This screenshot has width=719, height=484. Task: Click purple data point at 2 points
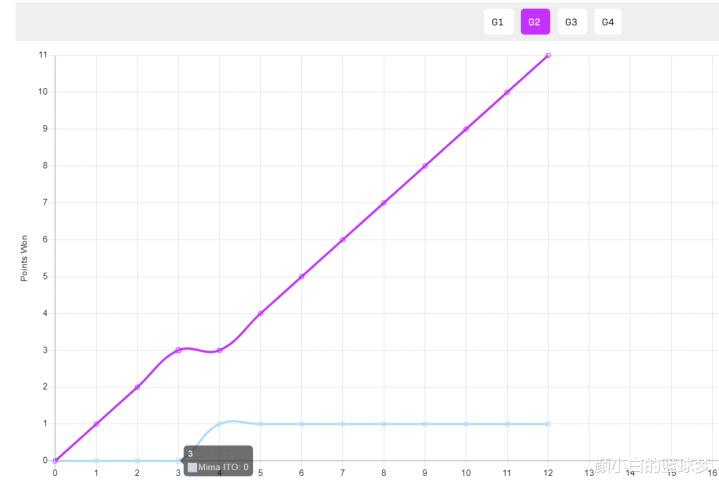(x=137, y=387)
